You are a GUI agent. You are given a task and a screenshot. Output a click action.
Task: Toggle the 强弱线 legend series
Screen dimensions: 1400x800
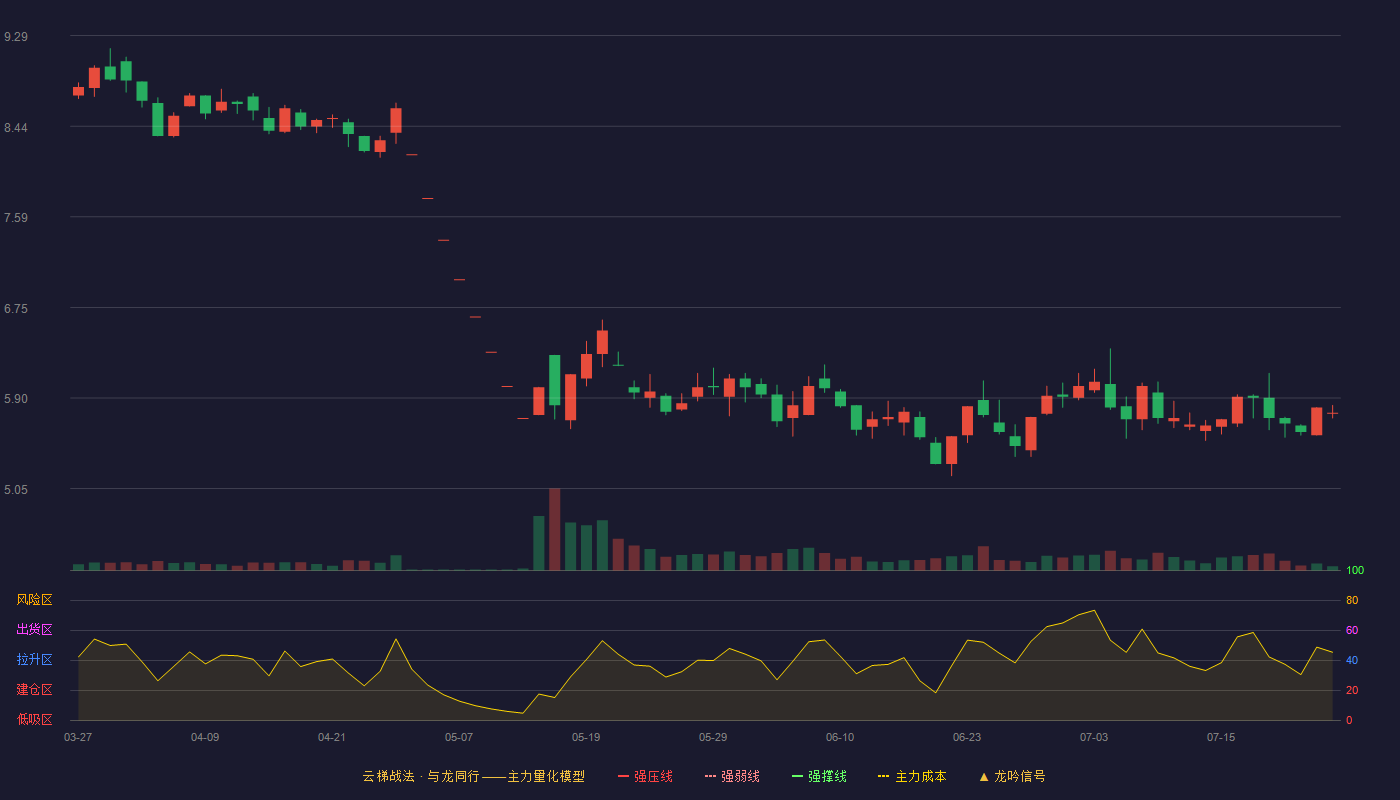click(x=732, y=776)
